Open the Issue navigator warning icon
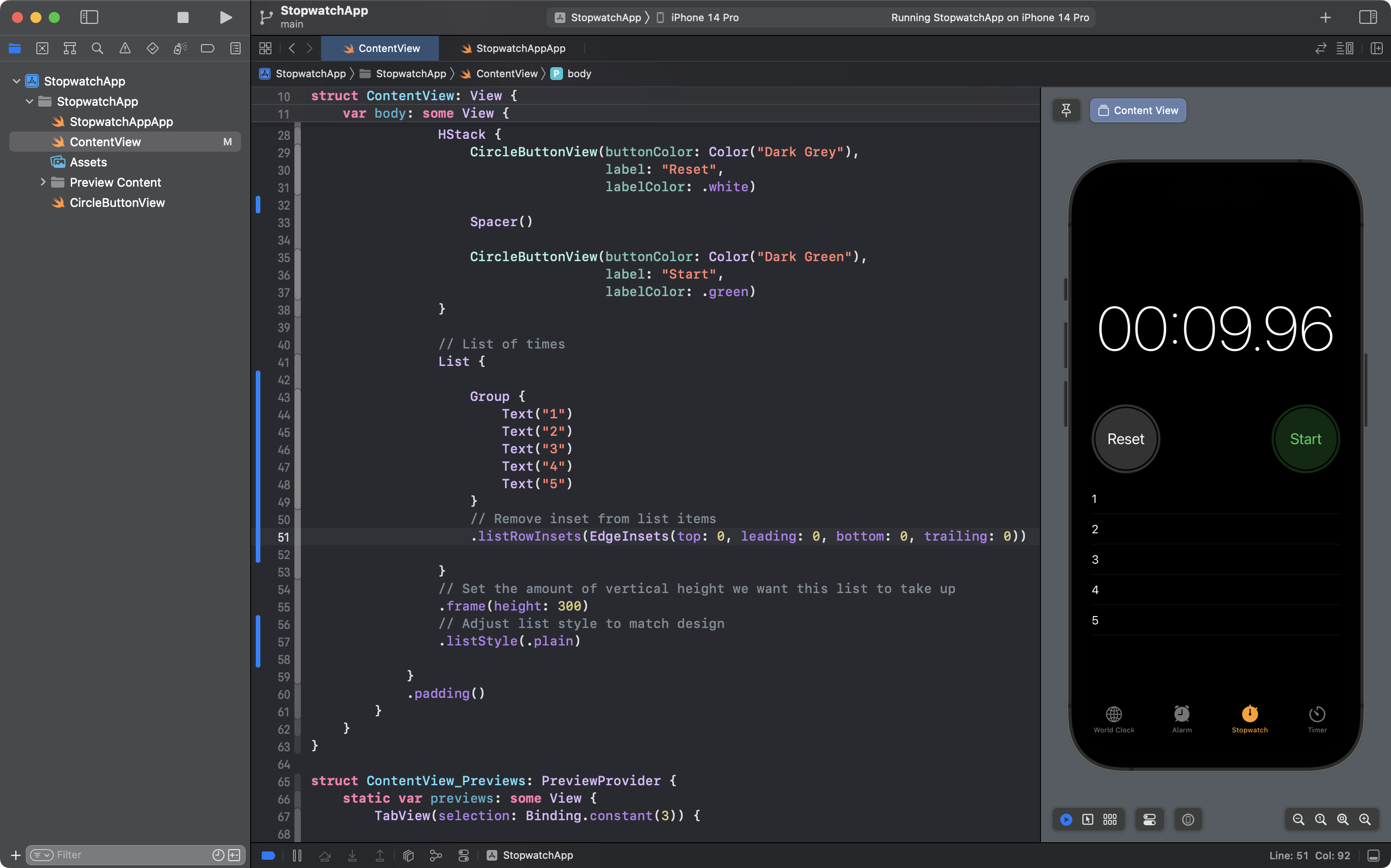Screen dimensions: 1391x868 tap(125, 48)
